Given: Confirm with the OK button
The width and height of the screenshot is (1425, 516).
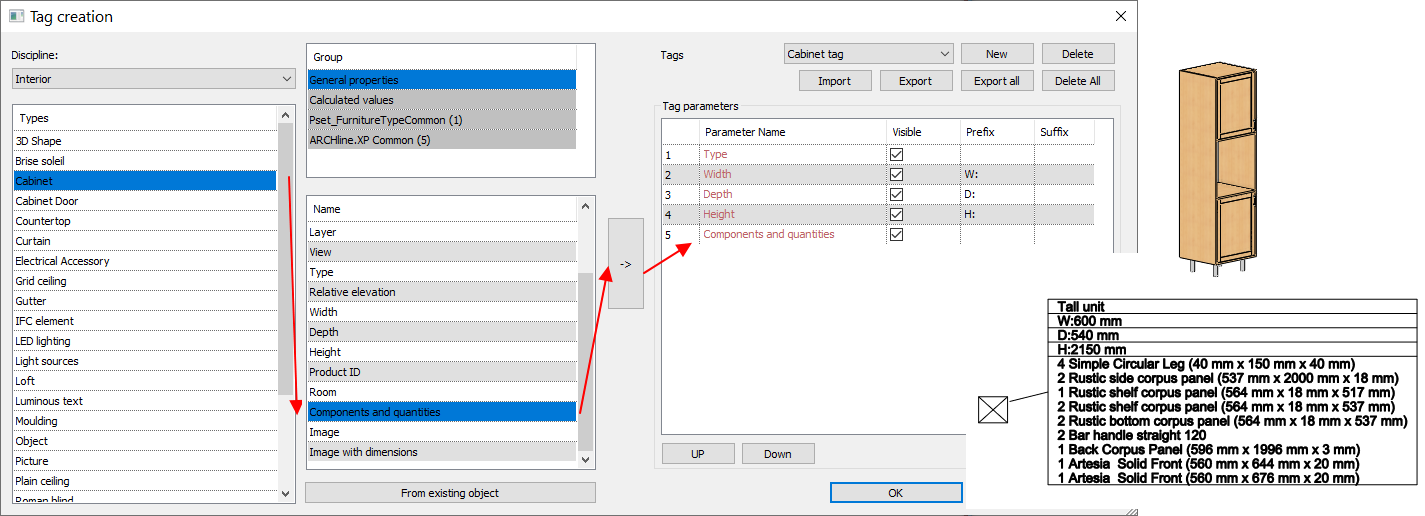Looking at the screenshot, I should click(895, 492).
